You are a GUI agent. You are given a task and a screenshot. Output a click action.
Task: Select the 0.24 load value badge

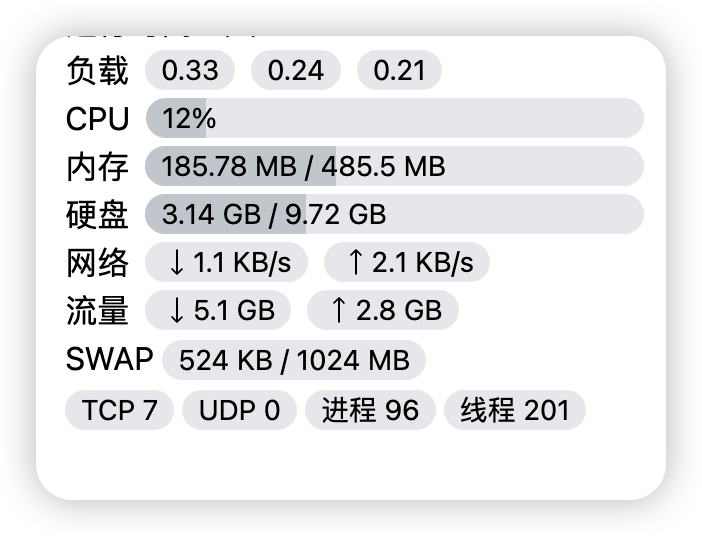[x=296, y=70]
